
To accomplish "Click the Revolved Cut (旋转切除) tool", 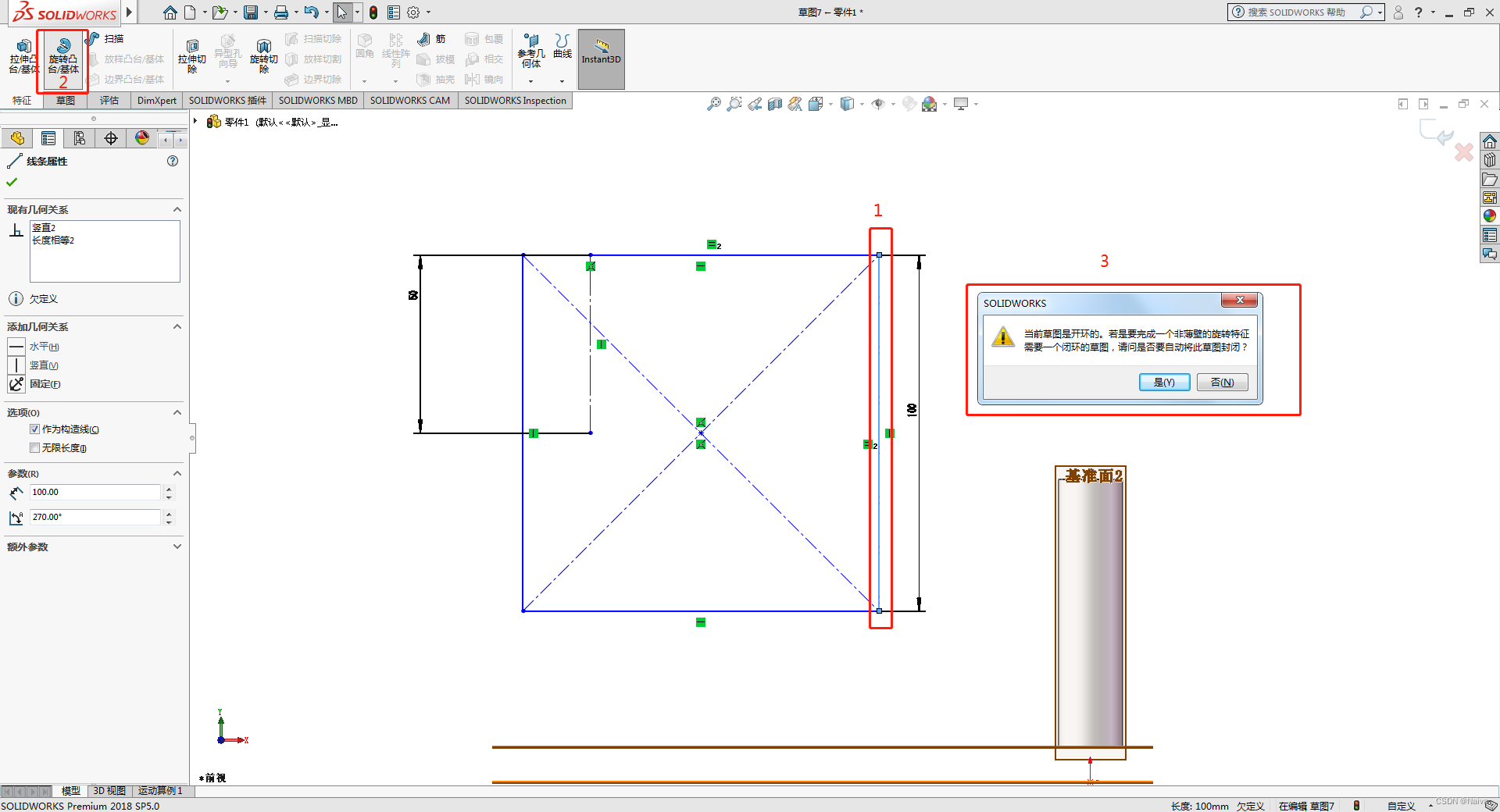I will point(264,56).
